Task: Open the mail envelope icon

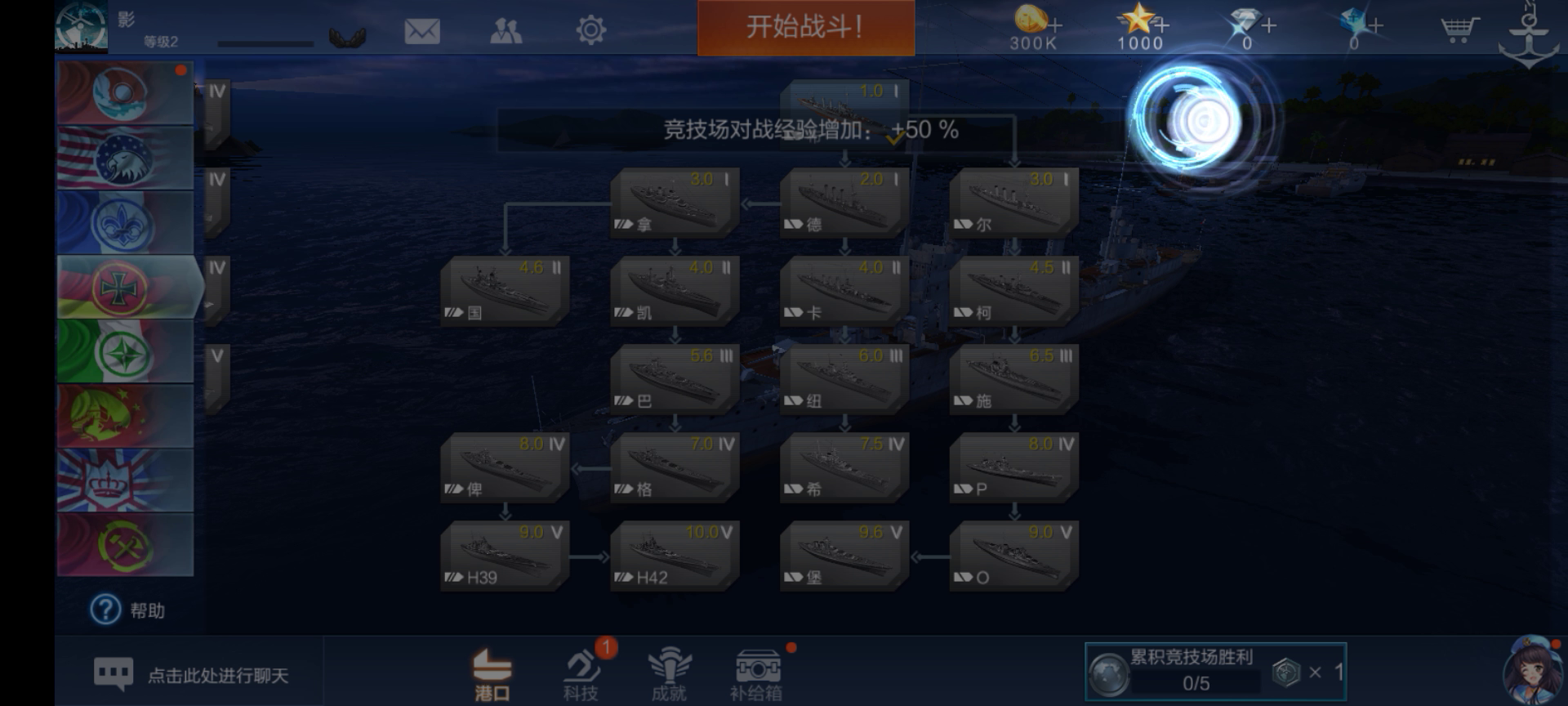Action: point(422,31)
